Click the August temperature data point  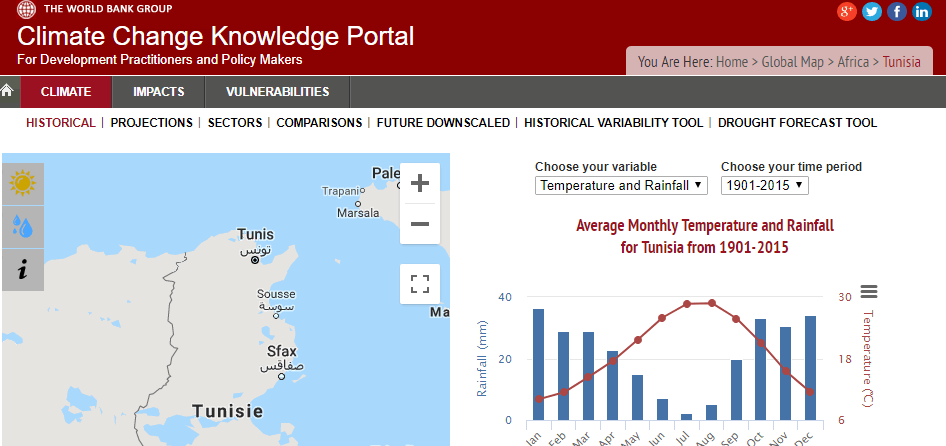pos(711,303)
